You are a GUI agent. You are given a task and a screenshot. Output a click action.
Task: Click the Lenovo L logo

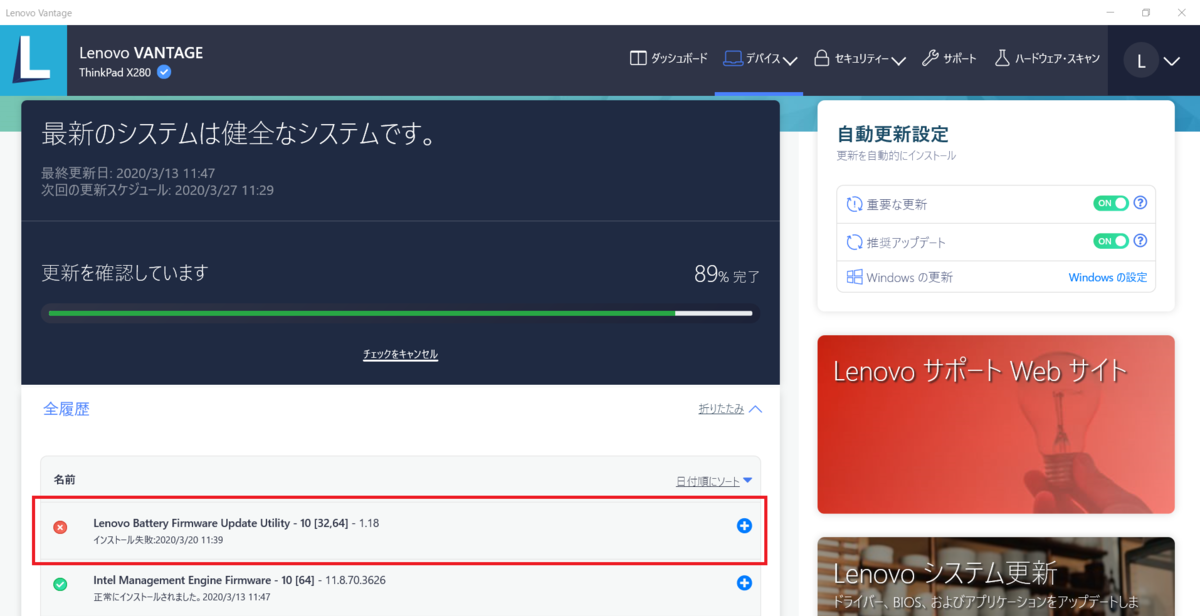(x=31, y=60)
